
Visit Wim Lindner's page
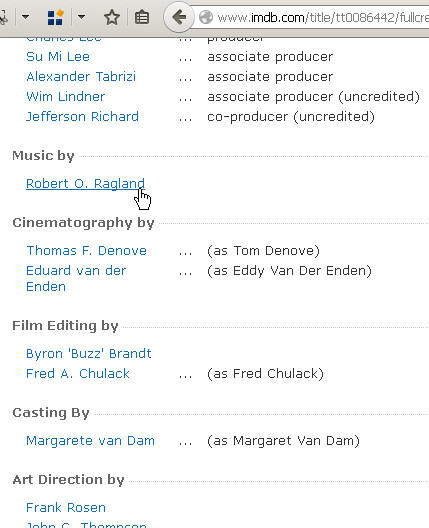[x=66, y=97]
